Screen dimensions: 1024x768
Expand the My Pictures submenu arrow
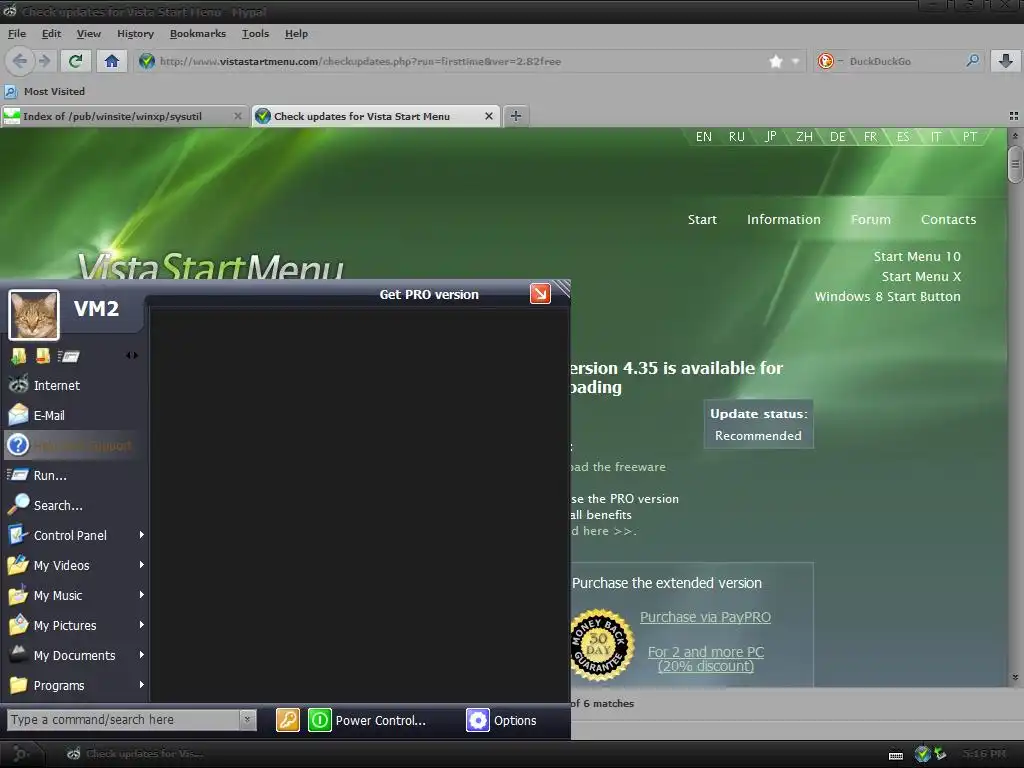point(142,625)
